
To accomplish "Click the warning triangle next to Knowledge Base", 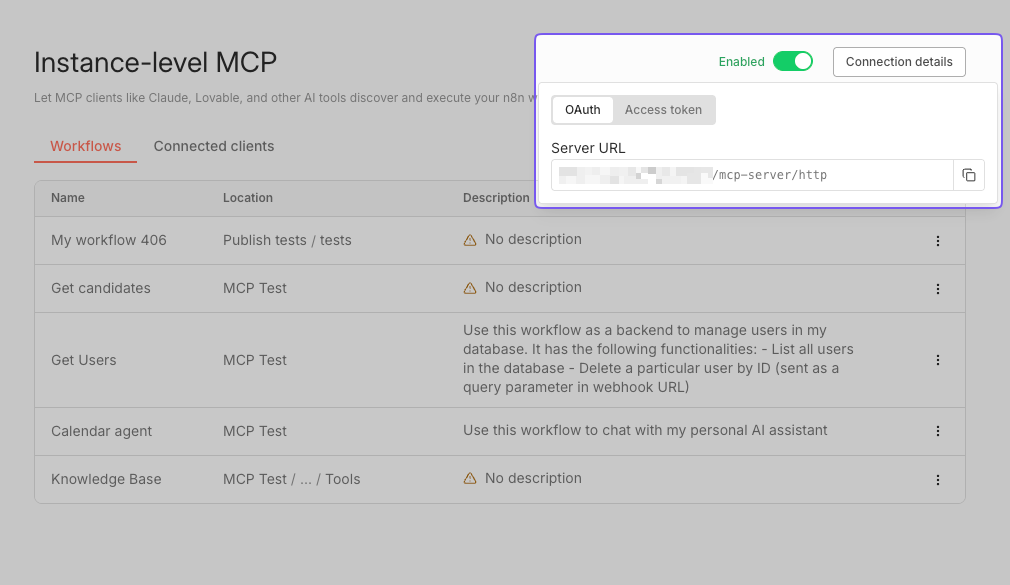I will [x=470, y=478].
